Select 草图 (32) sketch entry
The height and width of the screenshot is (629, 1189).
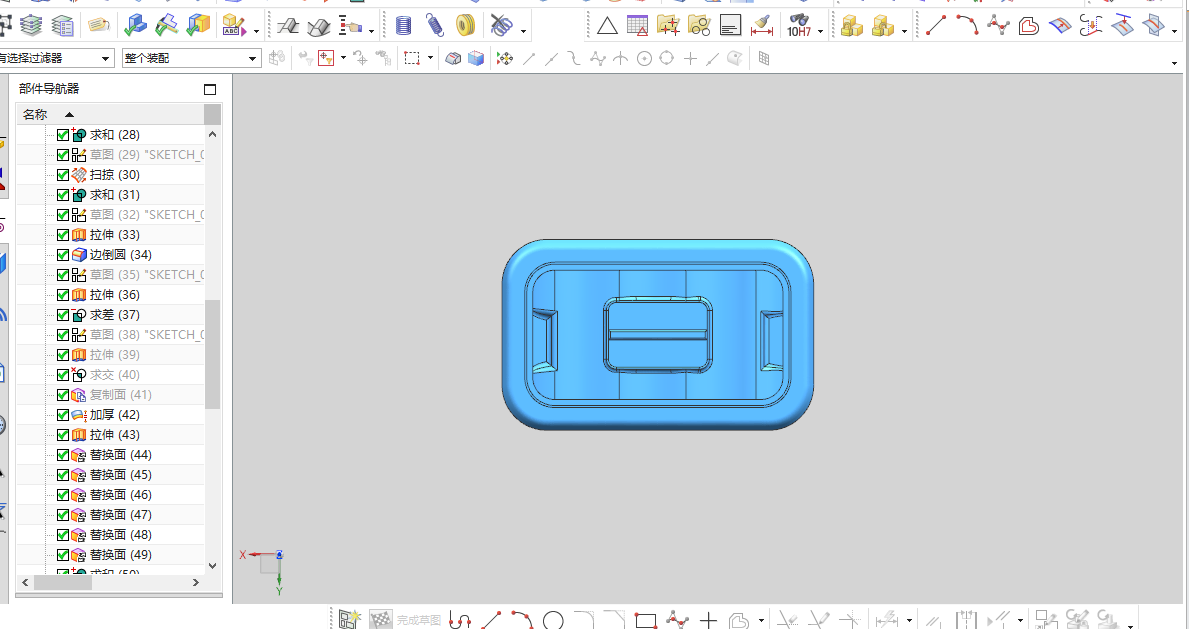tap(147, 215)
